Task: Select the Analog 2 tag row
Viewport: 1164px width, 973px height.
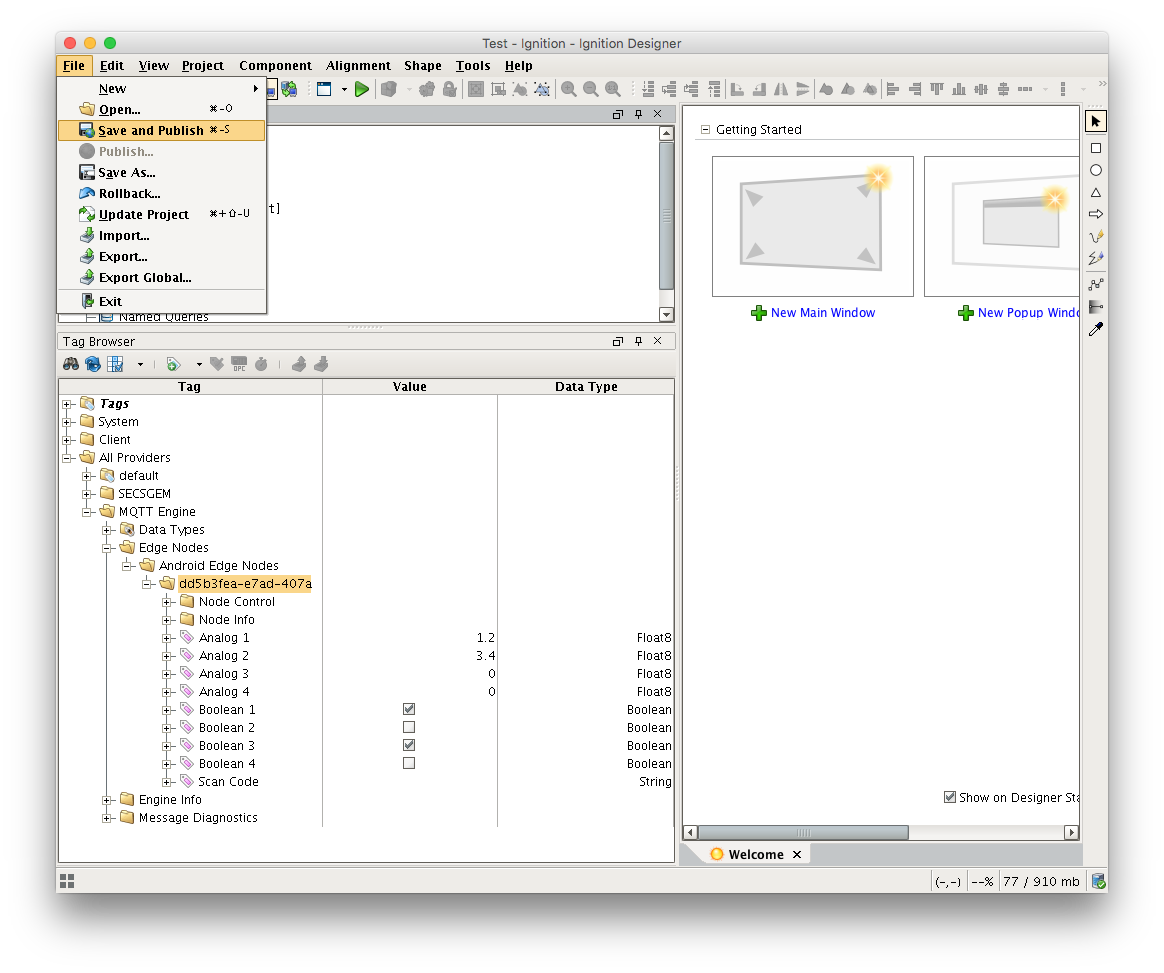Action: [366, 656]
